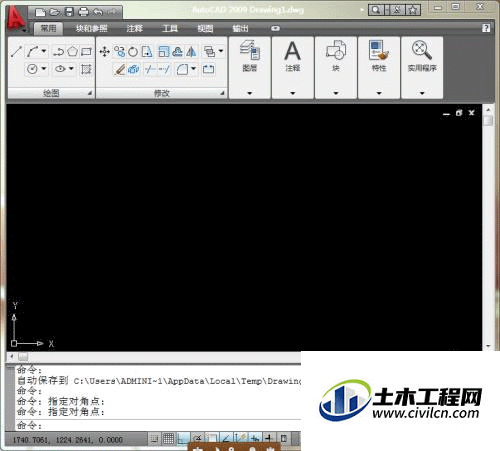The image size is (500, 451).
Task: Click the Draw Order overlapping-squares icon
Action: pos(210,52)
